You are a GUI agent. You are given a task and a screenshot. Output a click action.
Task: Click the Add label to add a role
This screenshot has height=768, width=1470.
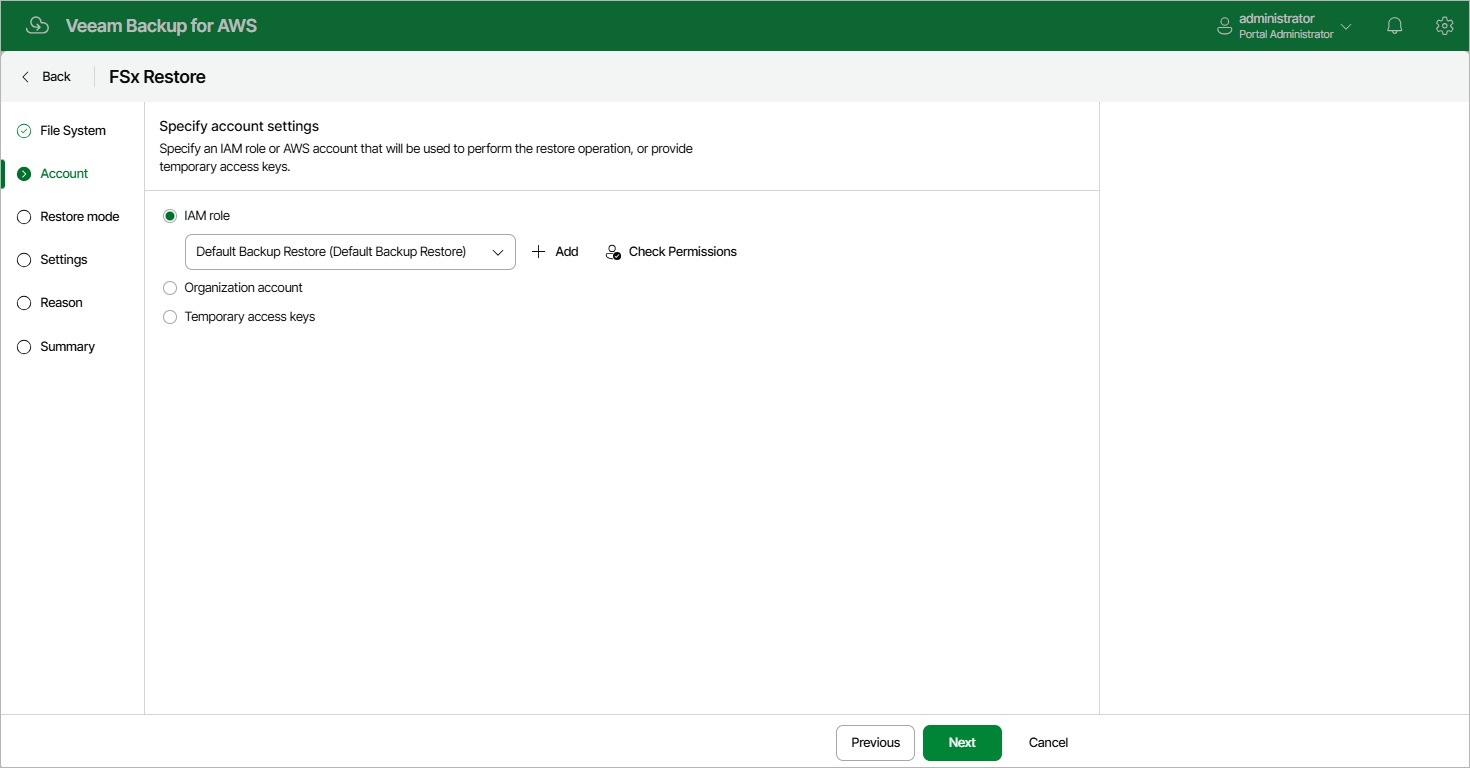click(x=567, y=252)
